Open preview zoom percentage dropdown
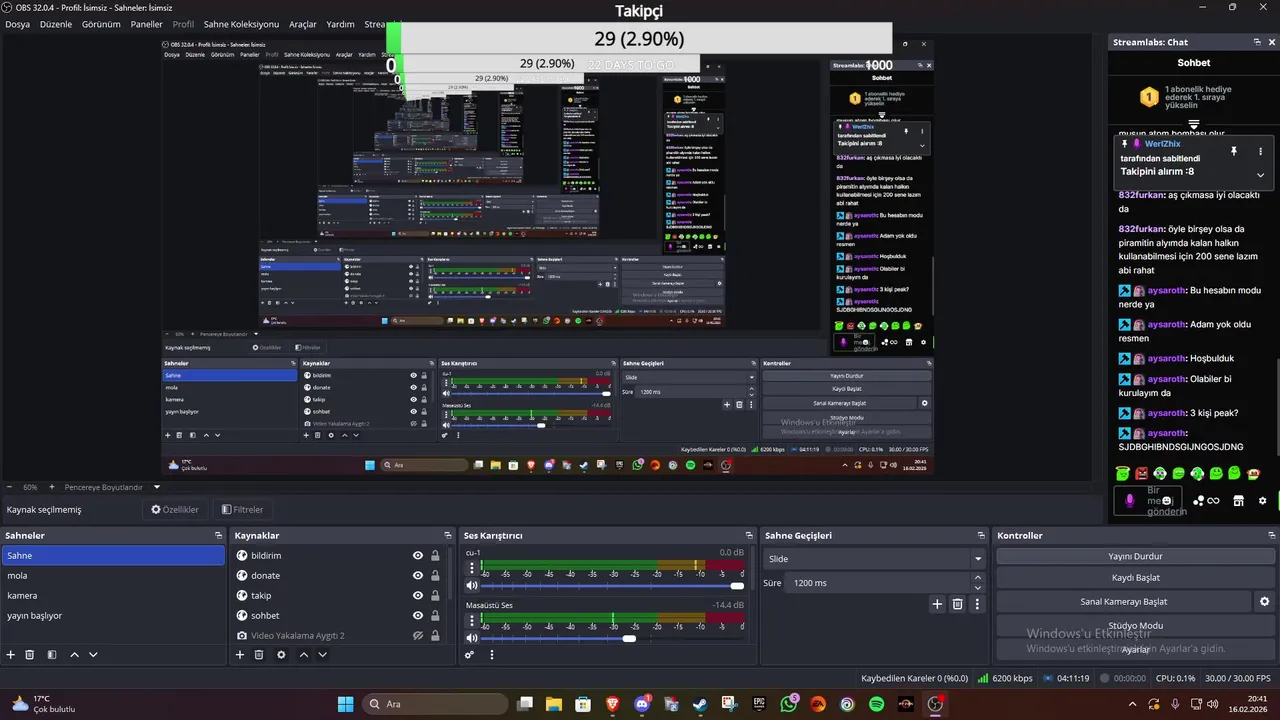The height and width of the screenshot is (720, 1280). point(31,487)
